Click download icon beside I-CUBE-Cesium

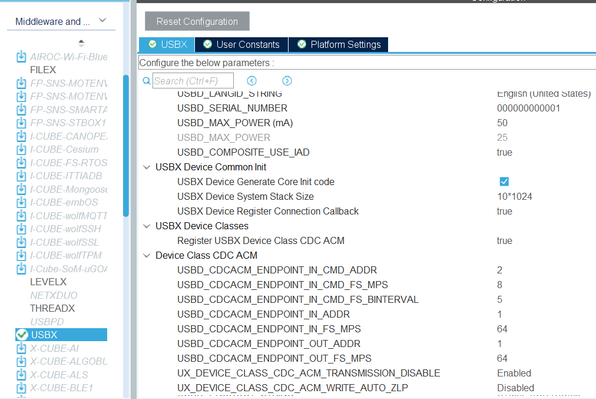21,149
